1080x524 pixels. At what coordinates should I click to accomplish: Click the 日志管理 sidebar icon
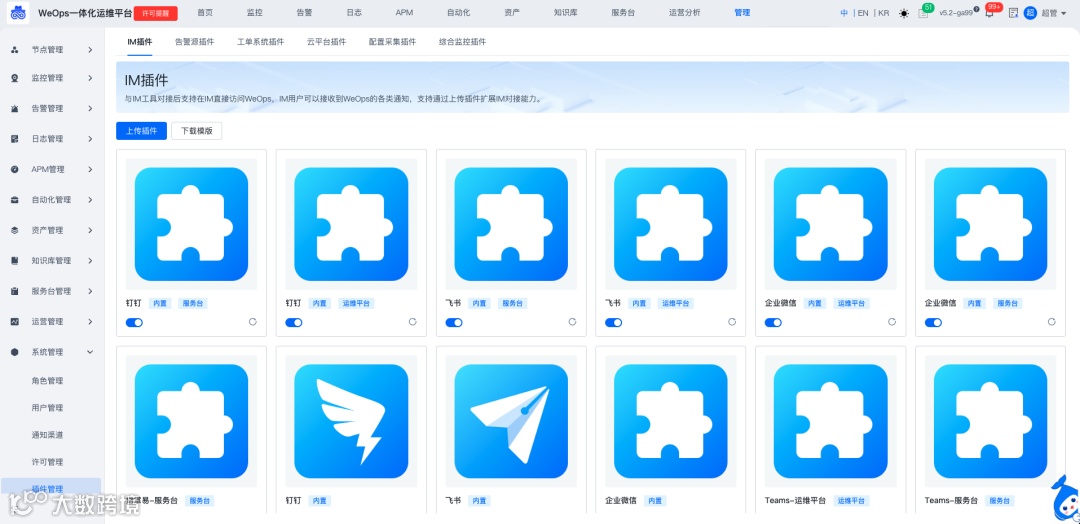pos(14,139)
